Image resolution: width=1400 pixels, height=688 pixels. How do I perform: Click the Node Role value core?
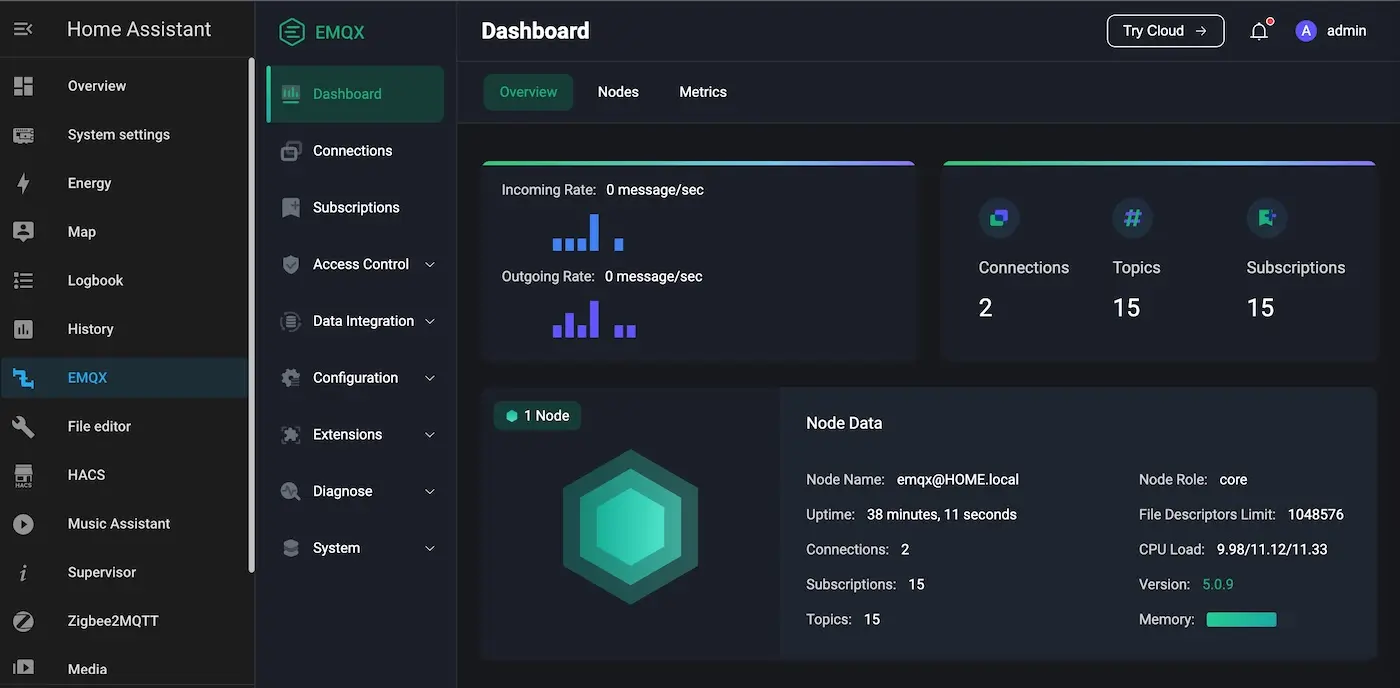pyautogui.click(x=1233, y=480)
